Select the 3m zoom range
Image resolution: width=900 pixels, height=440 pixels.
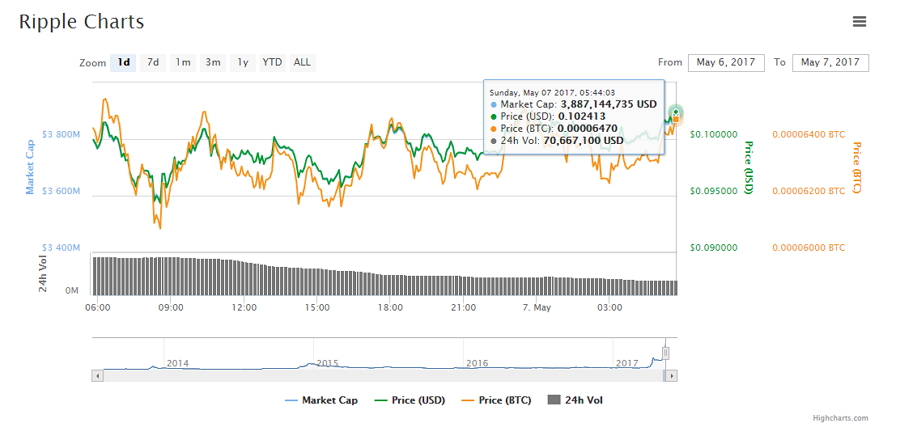point(212,63)
